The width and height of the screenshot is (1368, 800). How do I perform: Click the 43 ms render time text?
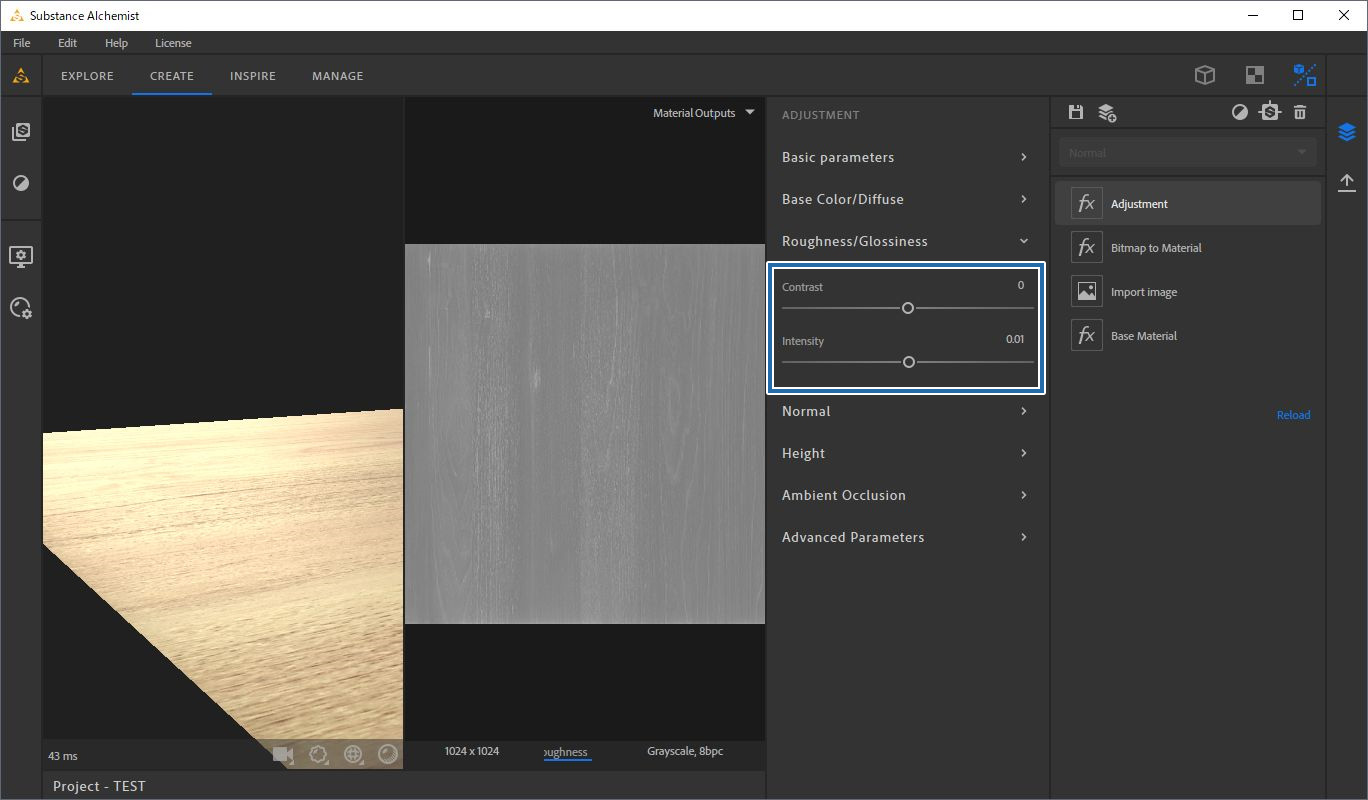pos(62,756)
